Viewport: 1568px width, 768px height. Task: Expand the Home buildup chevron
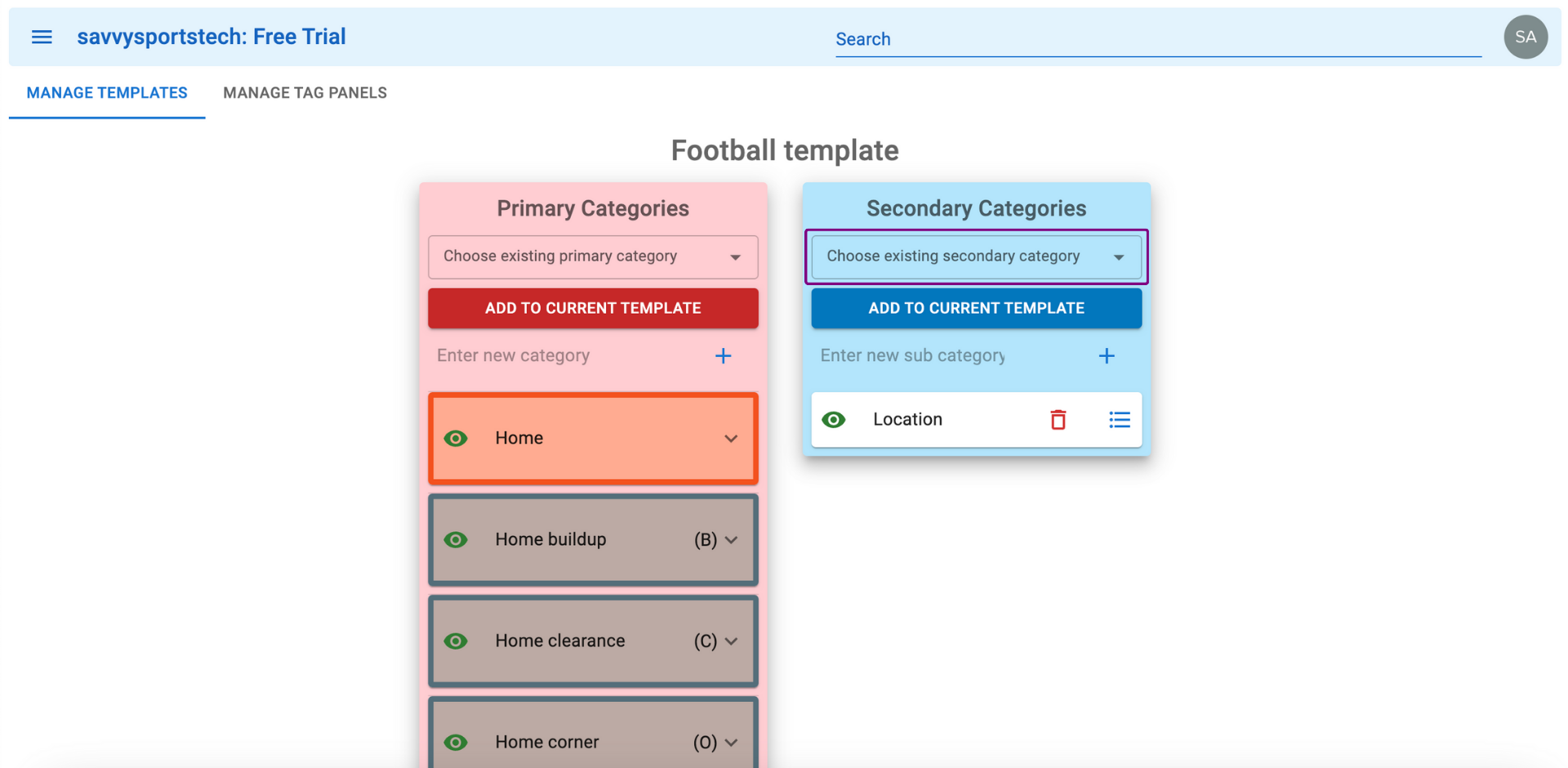pyautogui.click(x=731, y=540)
